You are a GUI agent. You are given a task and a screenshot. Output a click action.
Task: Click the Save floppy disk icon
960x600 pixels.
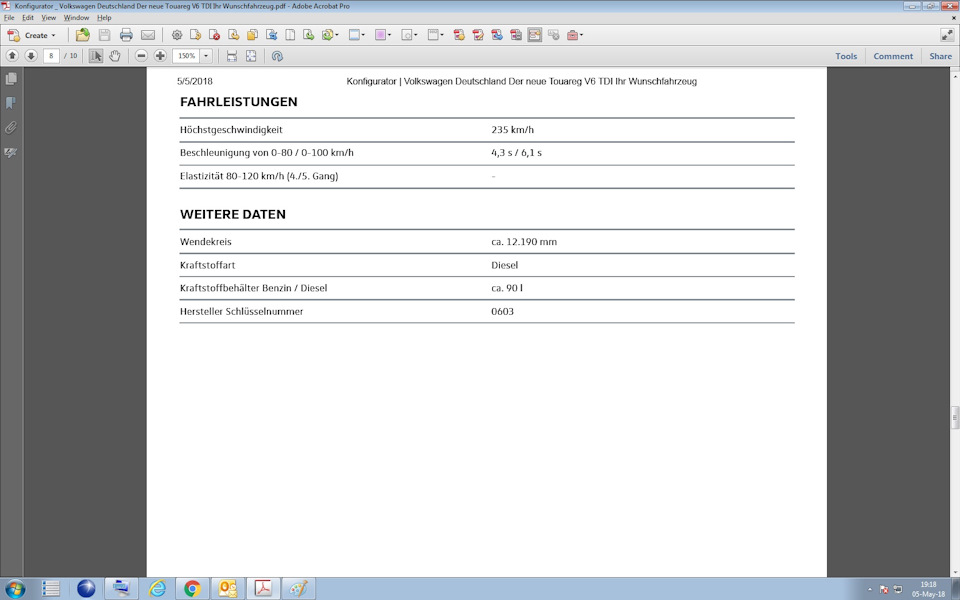click(105, 35)
